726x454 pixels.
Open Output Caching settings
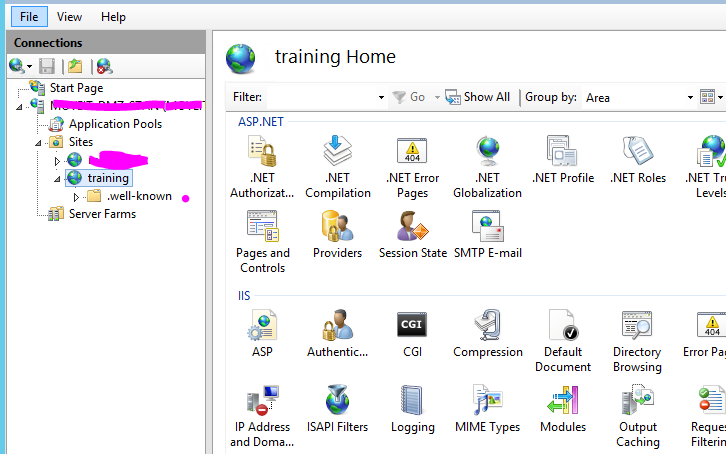(x=638, y=416)
